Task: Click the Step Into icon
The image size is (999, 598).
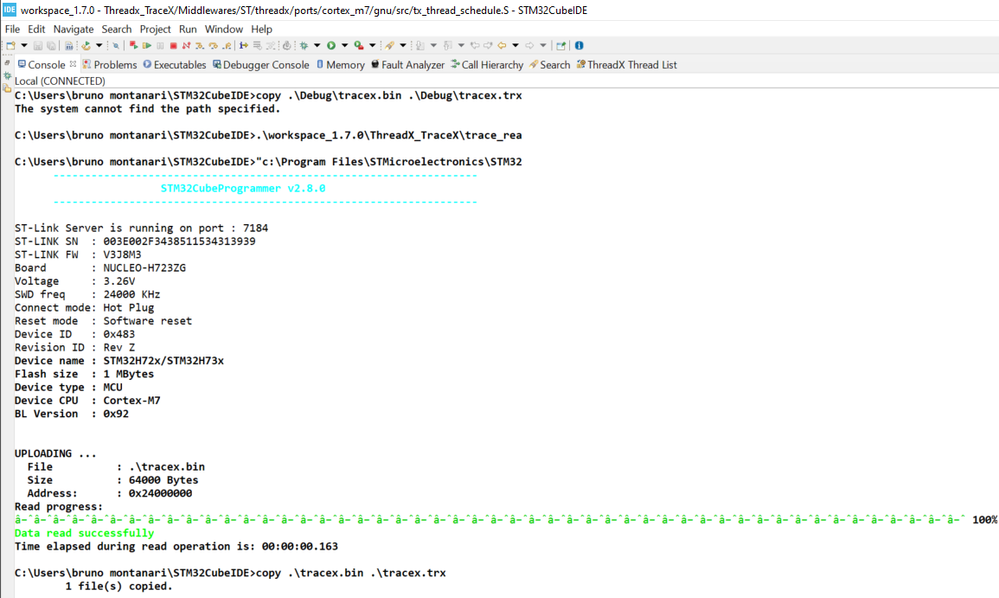Action: [199, 46]
